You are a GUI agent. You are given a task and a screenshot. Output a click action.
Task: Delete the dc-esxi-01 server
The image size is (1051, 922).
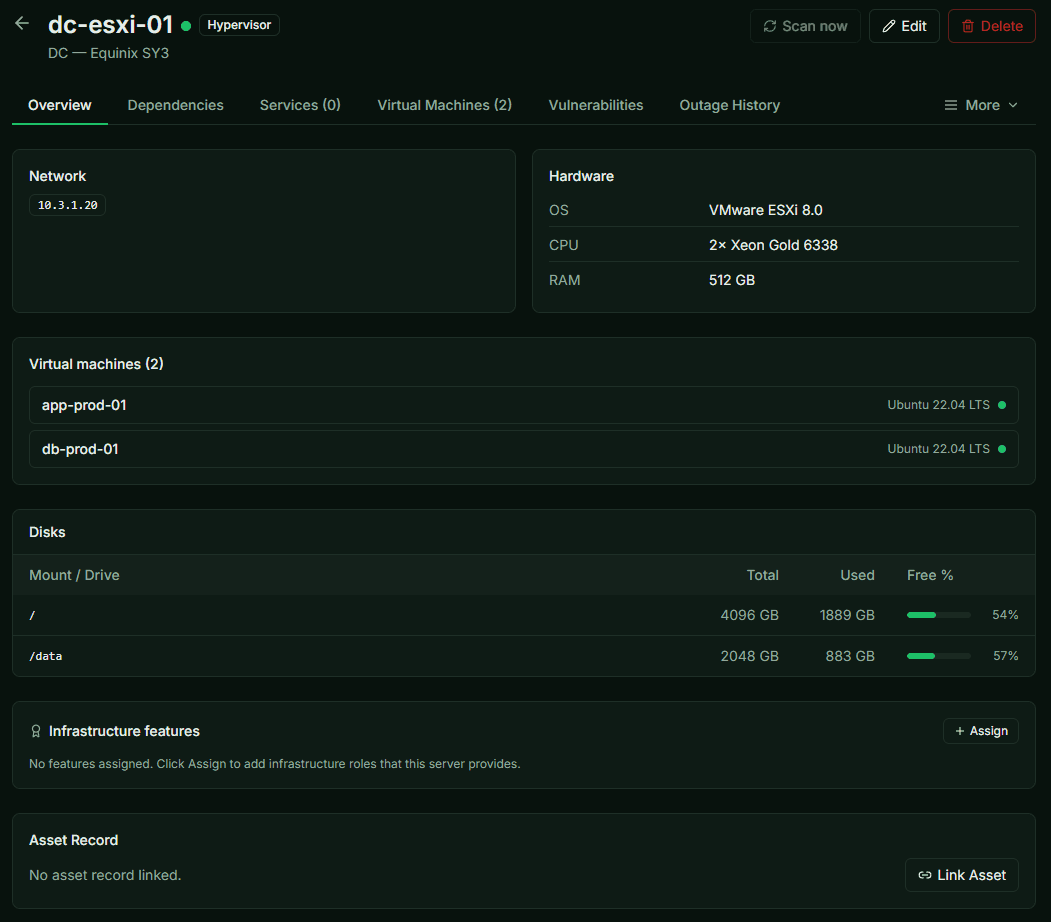991,26
